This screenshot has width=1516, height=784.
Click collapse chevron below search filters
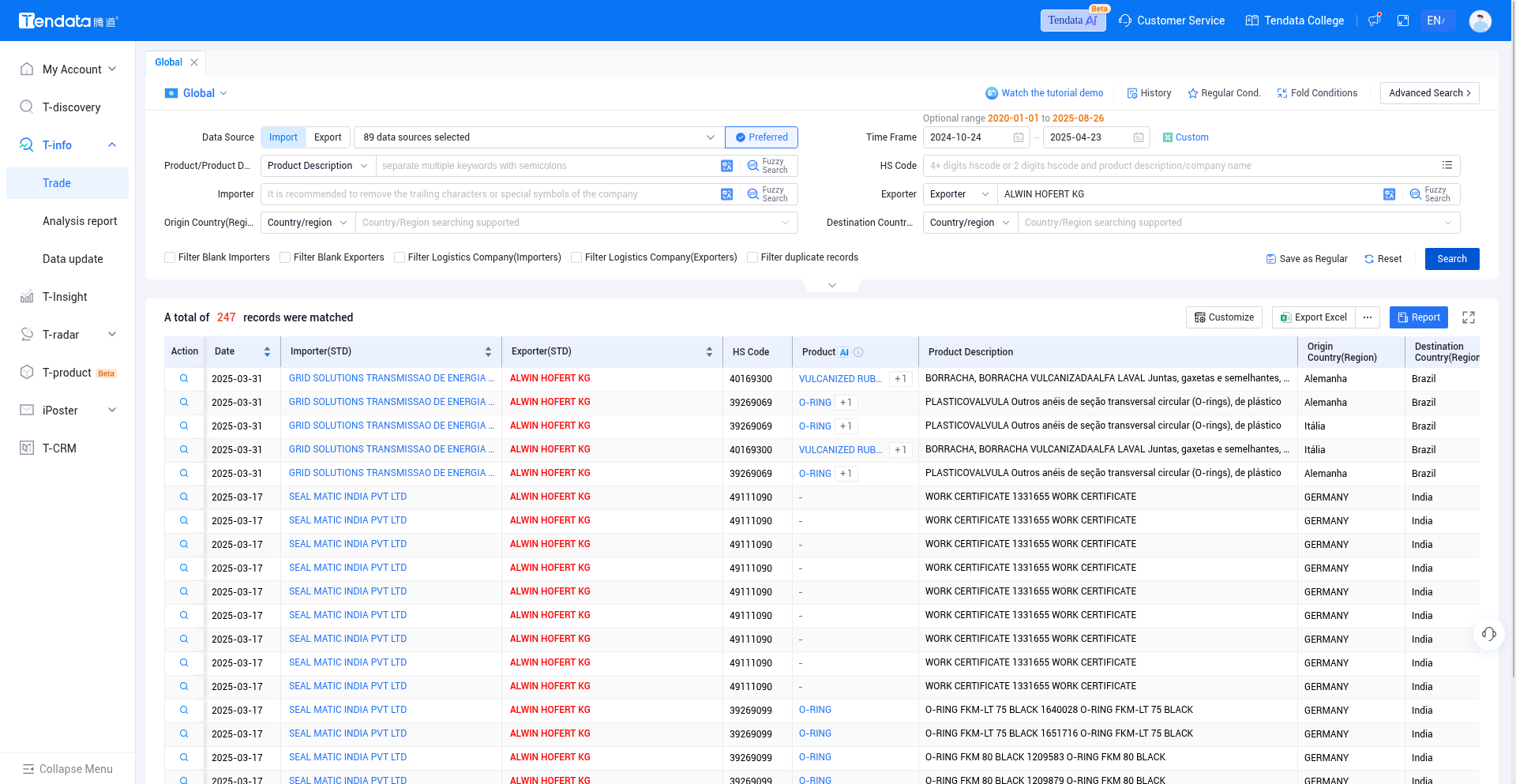click(x=832, y=285)
